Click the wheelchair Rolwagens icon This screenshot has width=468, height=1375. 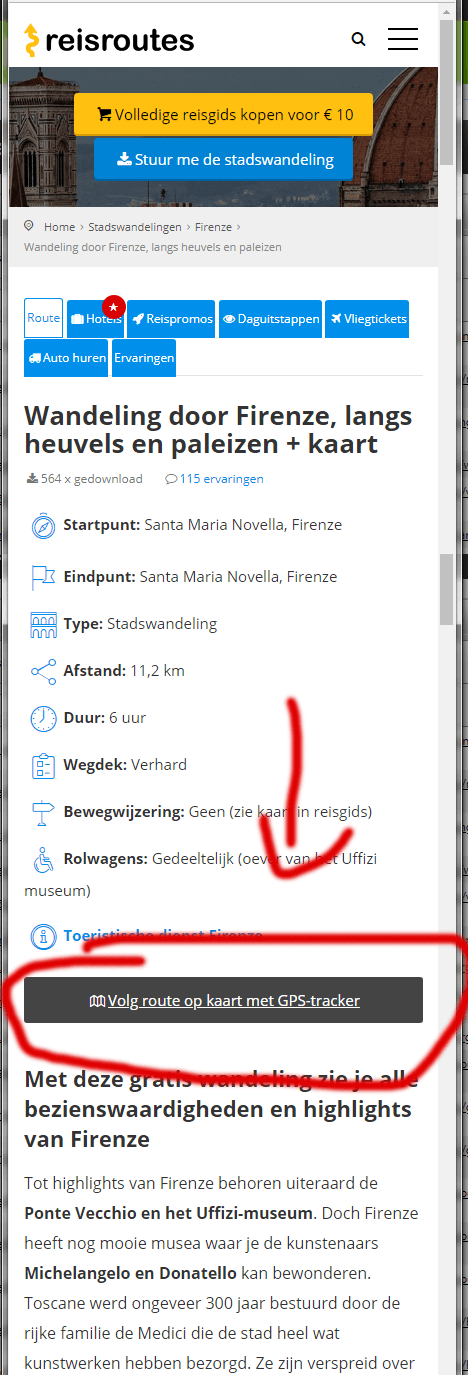[43, 859]
